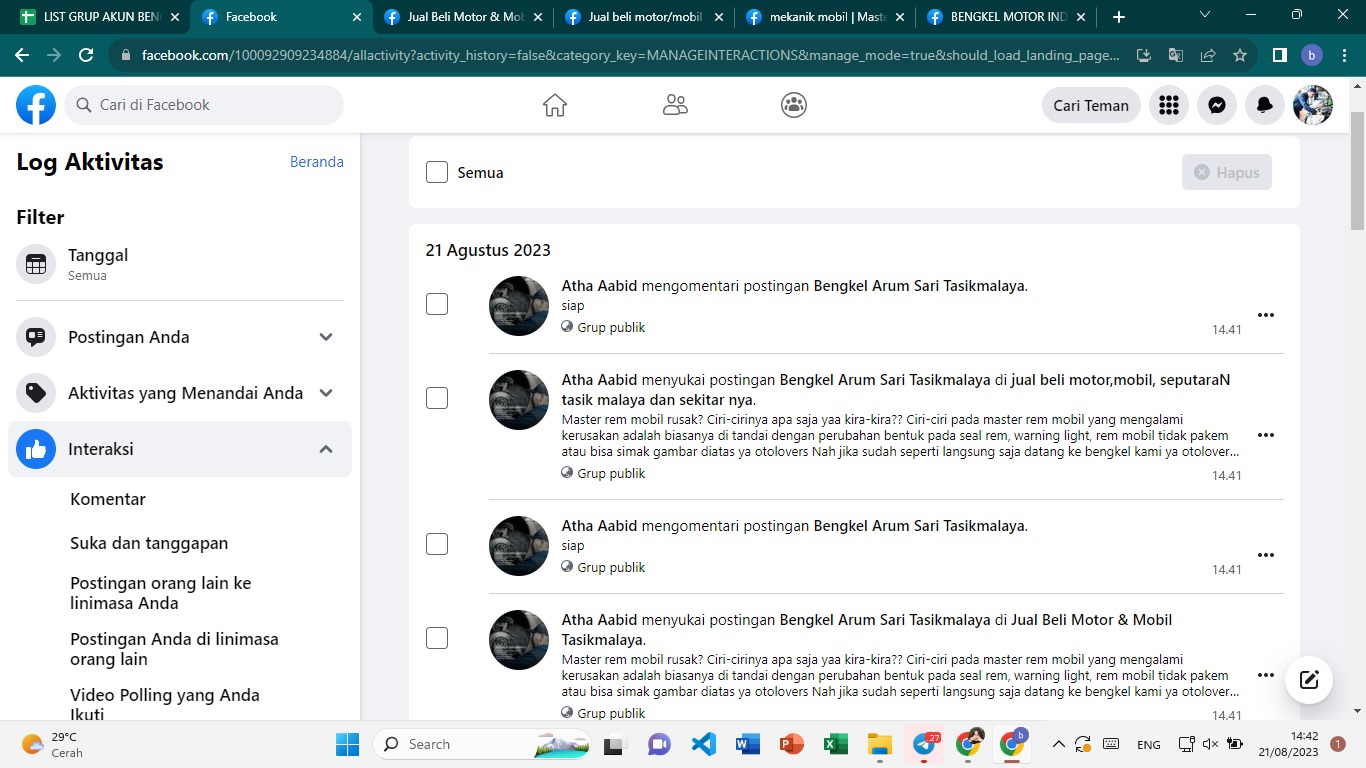Viewport: 1366px width, 768px height.
Task: Open the Beranda link in Log Aktivitas
Action: (317, 162)
